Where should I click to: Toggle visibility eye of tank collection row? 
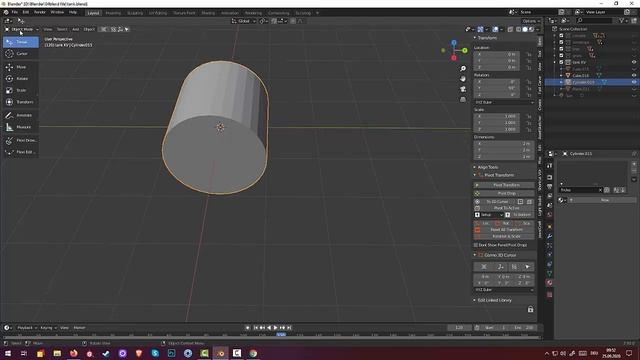[634, 62]
